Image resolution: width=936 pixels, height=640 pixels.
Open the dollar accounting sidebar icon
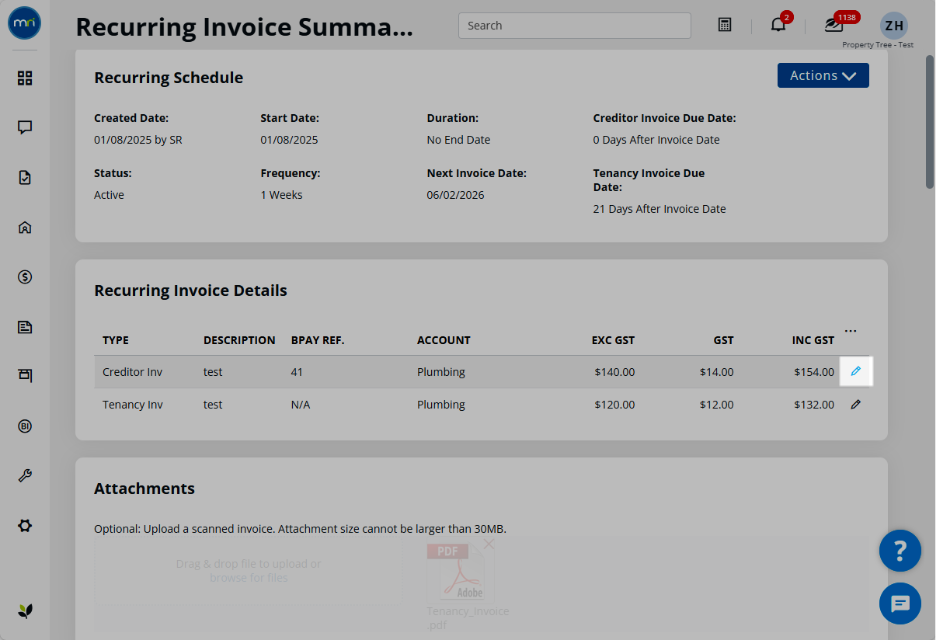click(24, 277)
